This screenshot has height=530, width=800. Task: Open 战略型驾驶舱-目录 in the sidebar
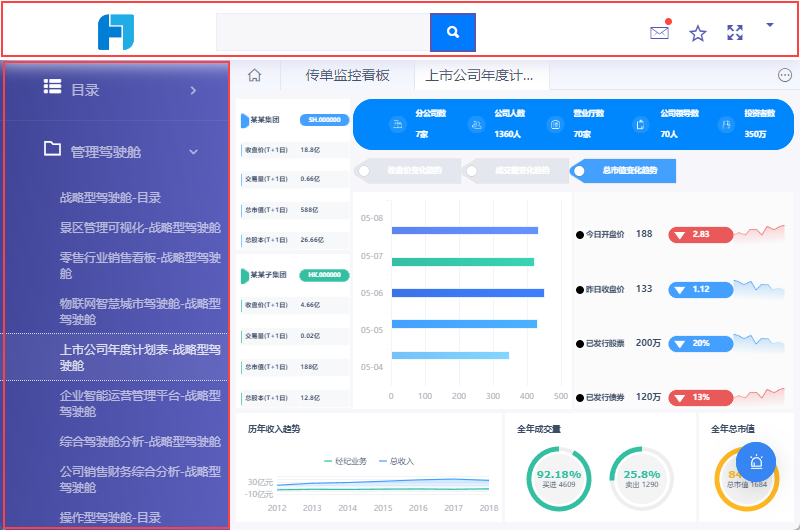pos(110,198)
